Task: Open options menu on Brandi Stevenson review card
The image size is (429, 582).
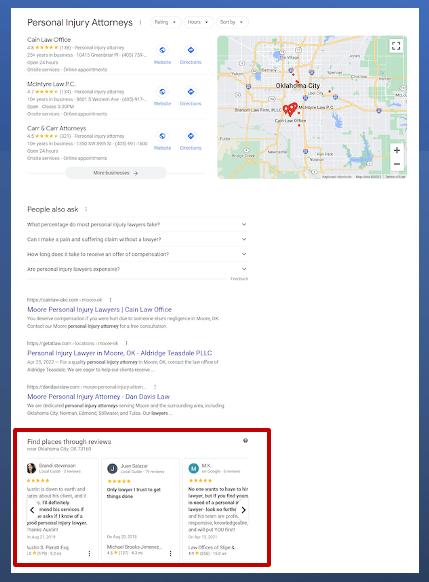Action: point(89,553)
